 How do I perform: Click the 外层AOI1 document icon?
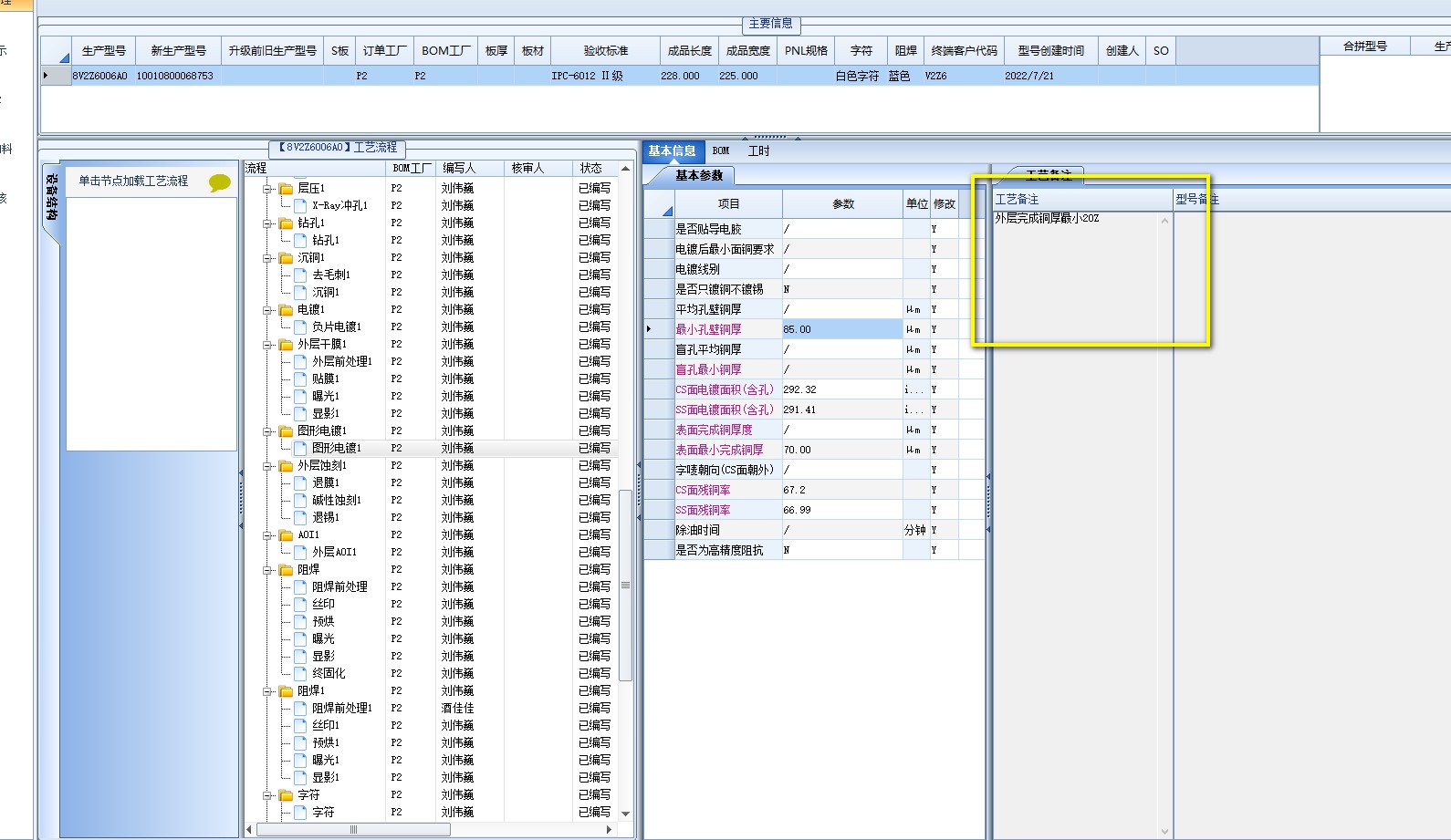(x=300, y=553)
